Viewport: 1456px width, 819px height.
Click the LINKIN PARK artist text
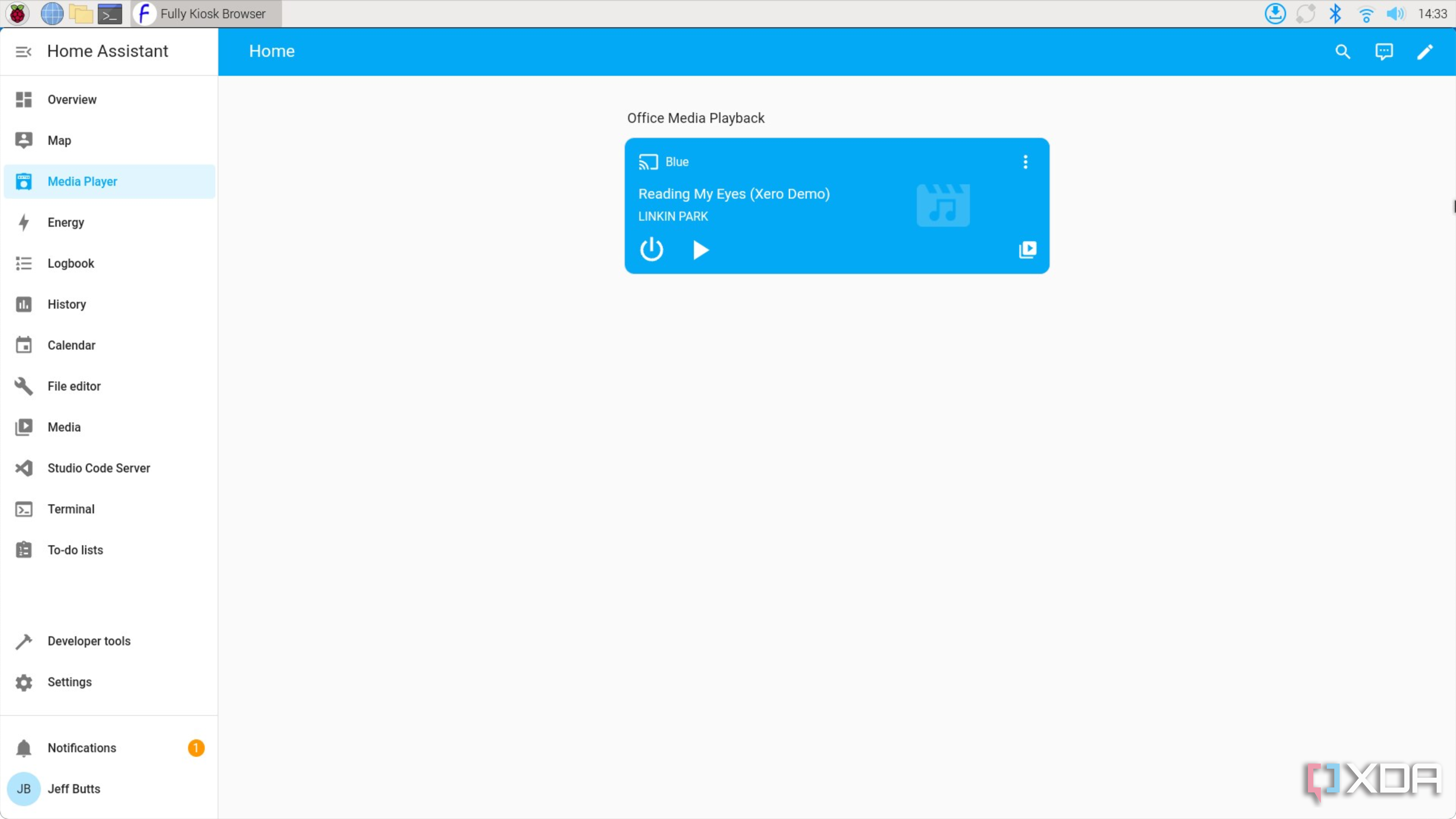673,217
